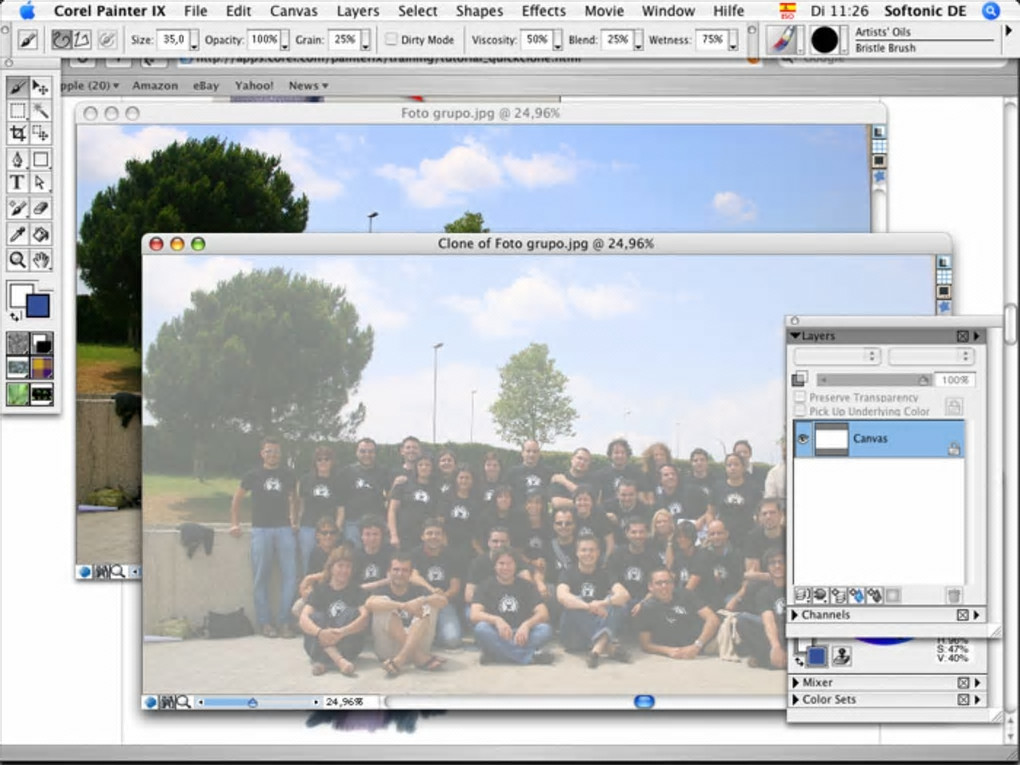The image size is (1020, 765).
Task: Create a new Watercolor layer
Action: pyautogui.click(x=856, y=595)
